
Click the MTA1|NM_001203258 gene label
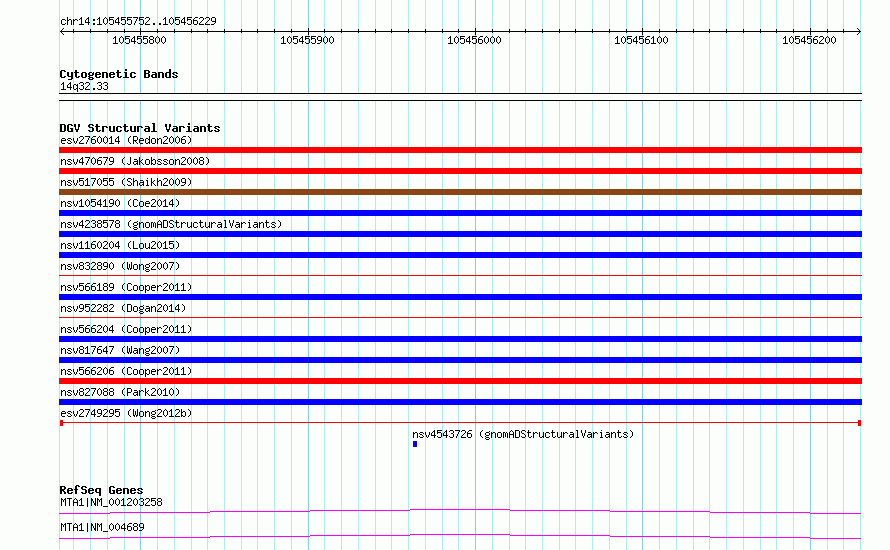[111, 502]
